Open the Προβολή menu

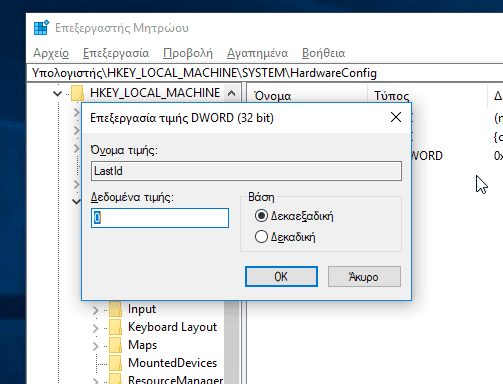coord(188,53)
